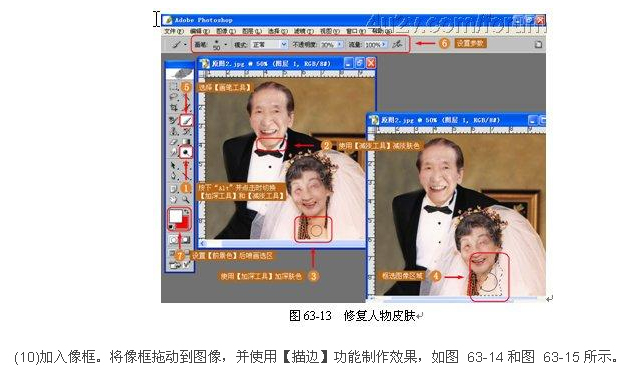Select the Pen tool

pyautogui.click(x=173, y=176)
